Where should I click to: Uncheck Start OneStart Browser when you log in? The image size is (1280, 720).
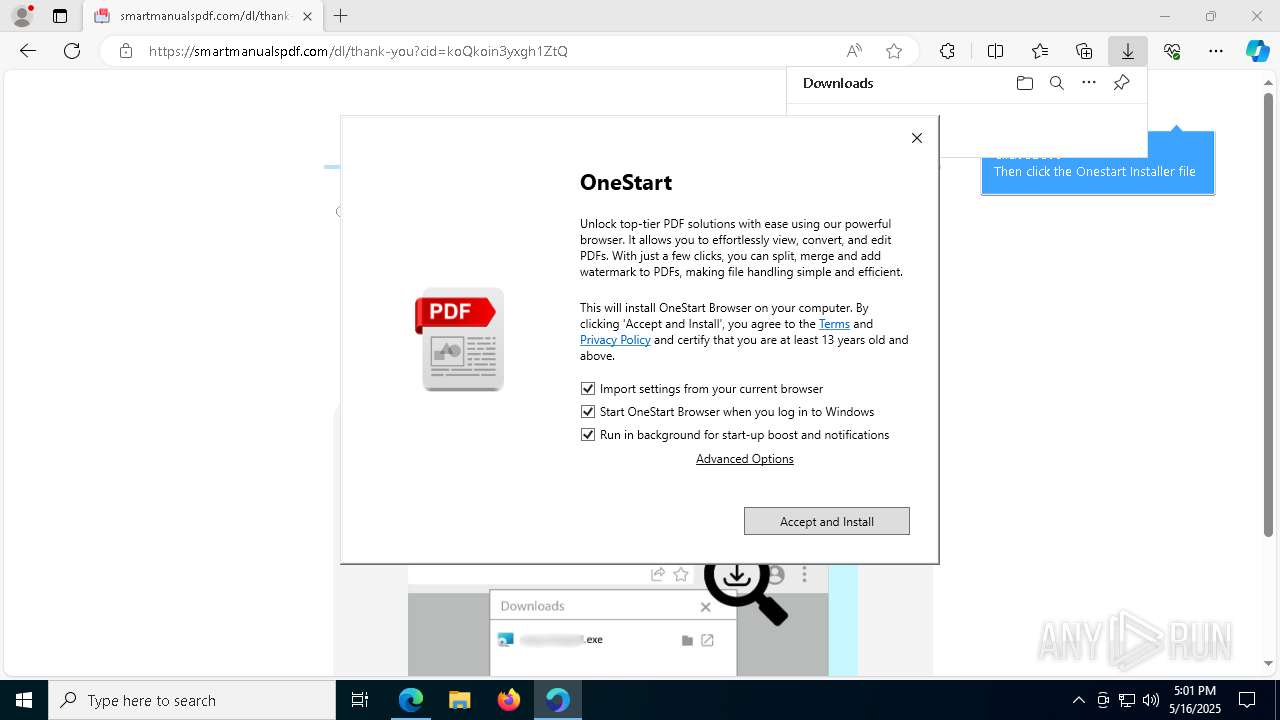pyautogui.click(x=588, y=411)
